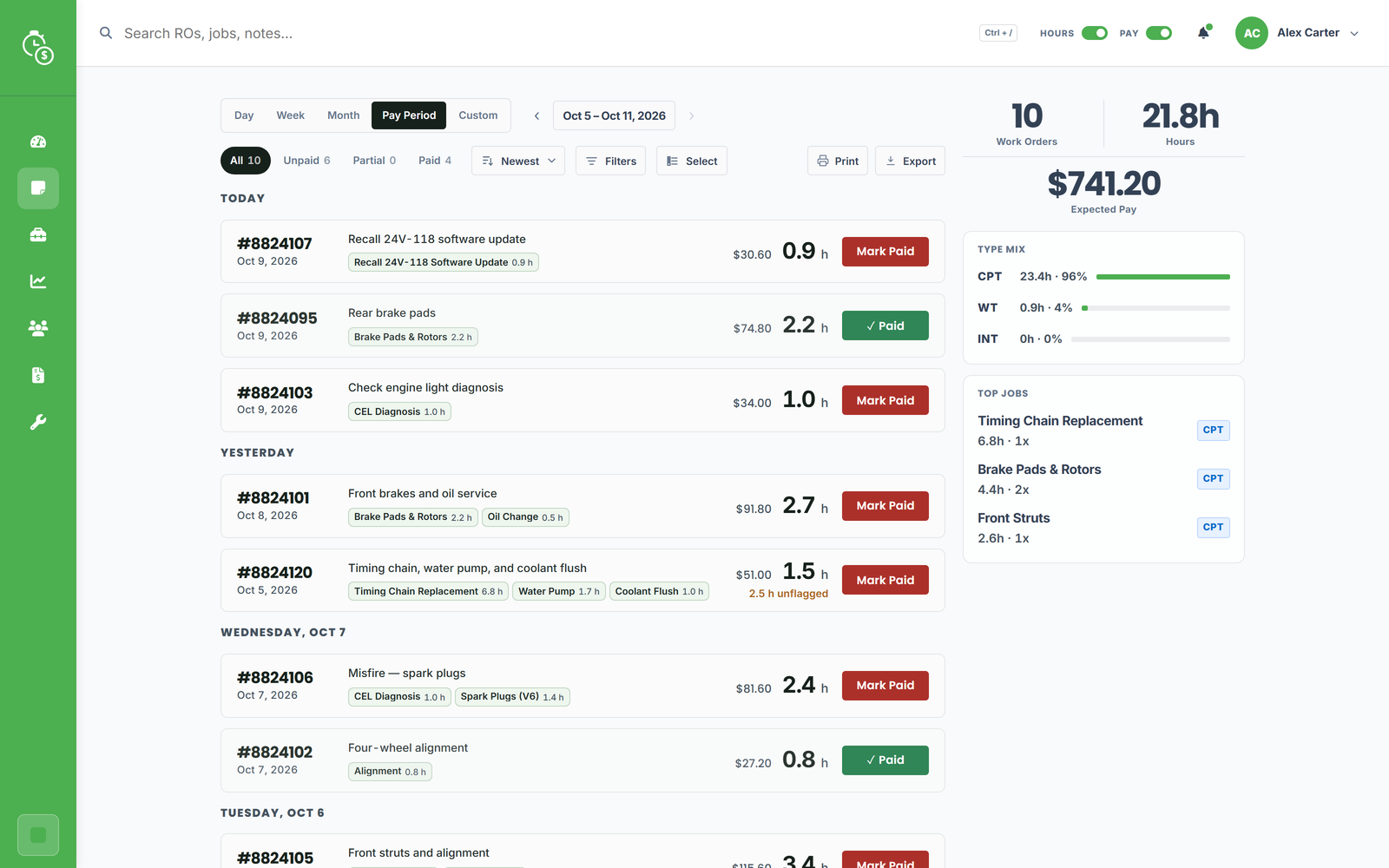This screenshot has height=868, width=1389.
Task: Go to the next pay period arrow
Action: coord(692,115)
